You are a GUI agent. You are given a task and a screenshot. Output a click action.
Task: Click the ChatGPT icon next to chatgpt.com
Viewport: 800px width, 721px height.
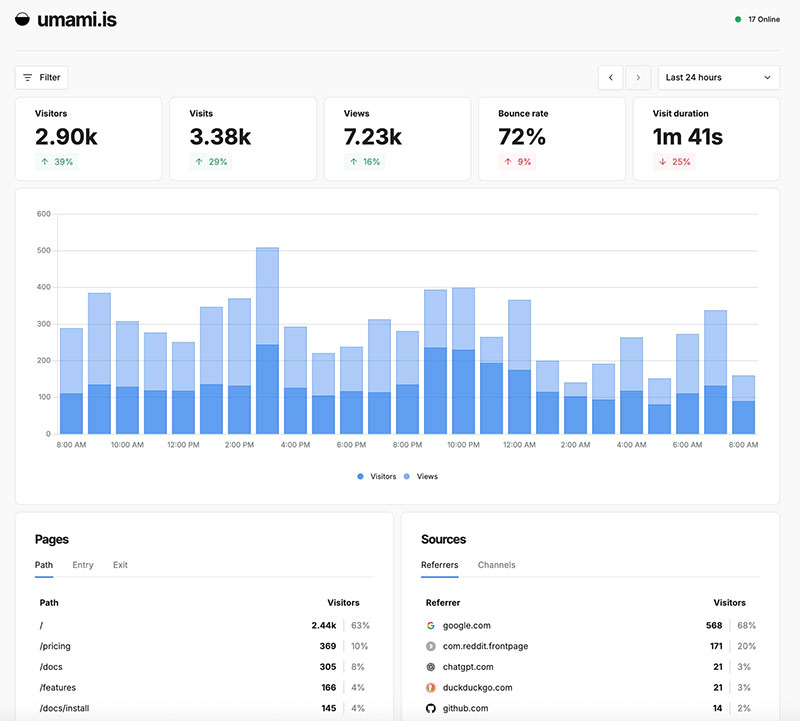pyautogui.click(x=430, y=666)
